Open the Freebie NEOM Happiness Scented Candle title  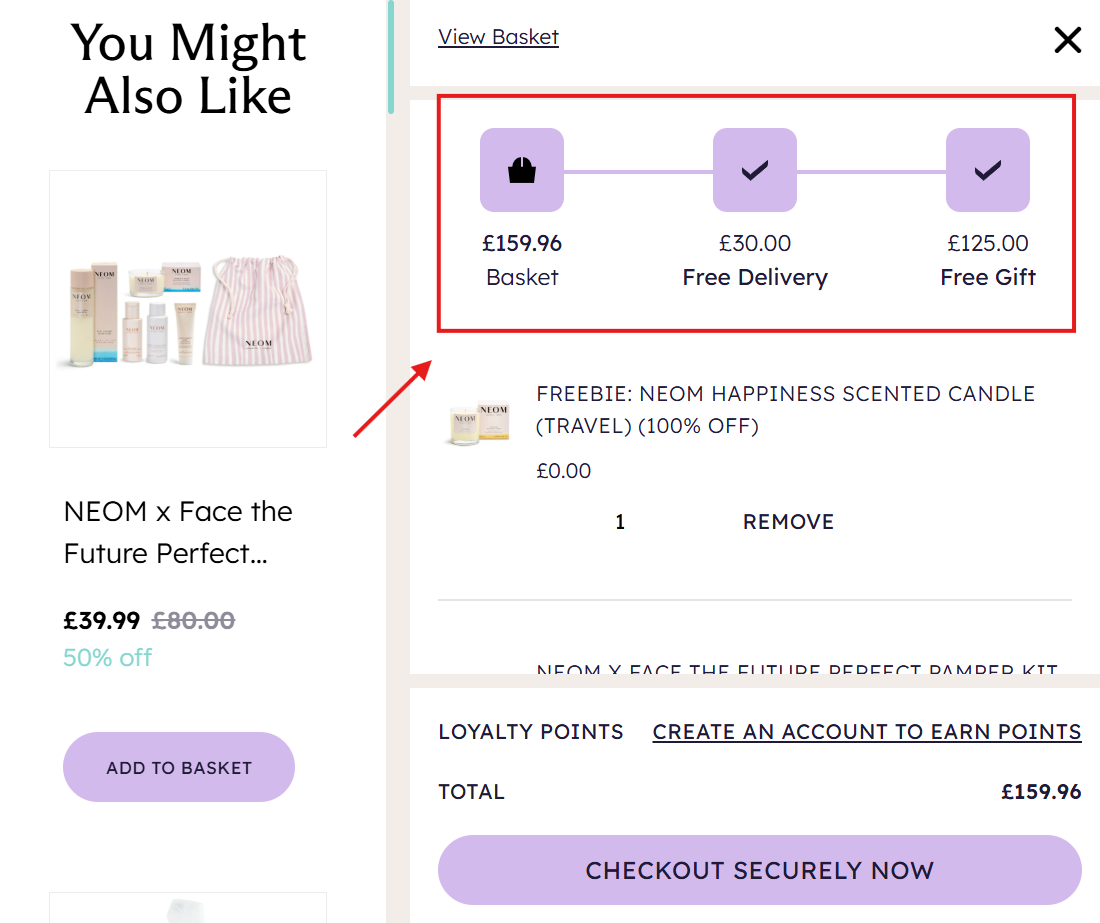(x=785, y=410)
